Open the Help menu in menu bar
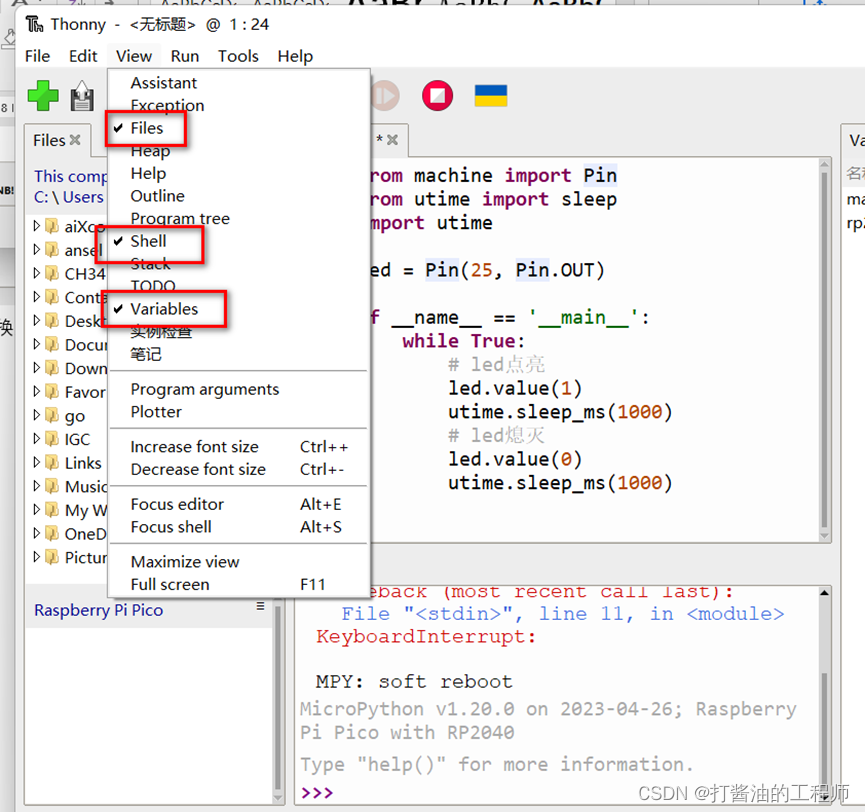 tap(295, 56)
